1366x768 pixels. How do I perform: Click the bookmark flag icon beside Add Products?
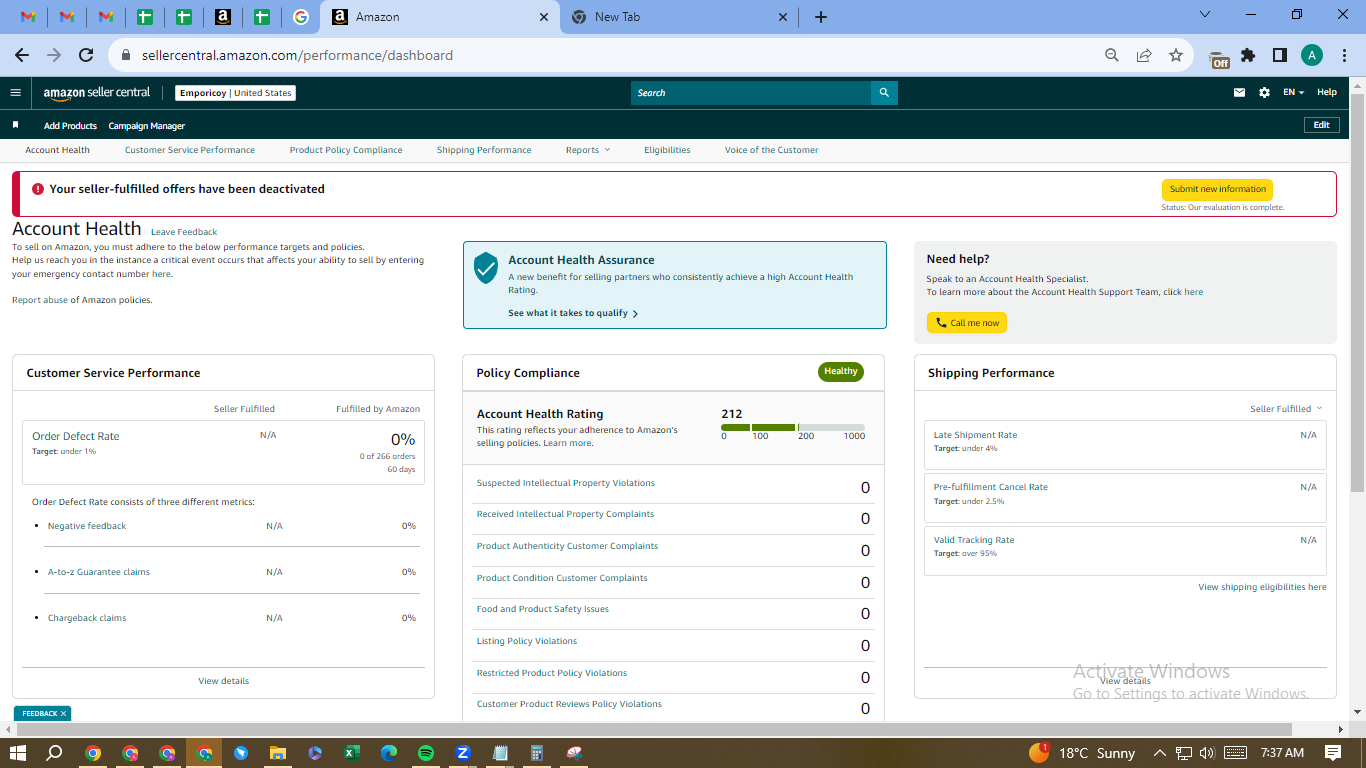coord(15,125)
